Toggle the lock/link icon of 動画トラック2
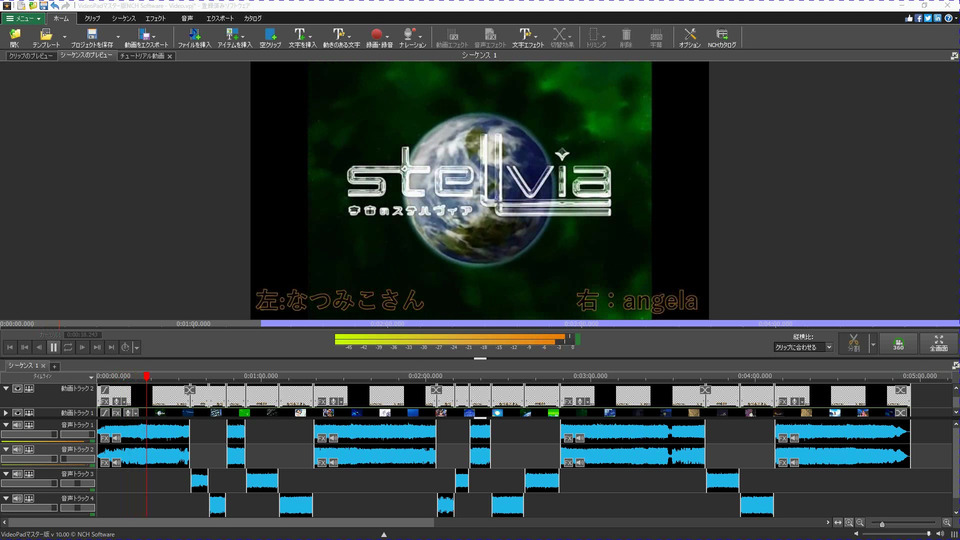 pyautogui.click(x=29, y=389)
